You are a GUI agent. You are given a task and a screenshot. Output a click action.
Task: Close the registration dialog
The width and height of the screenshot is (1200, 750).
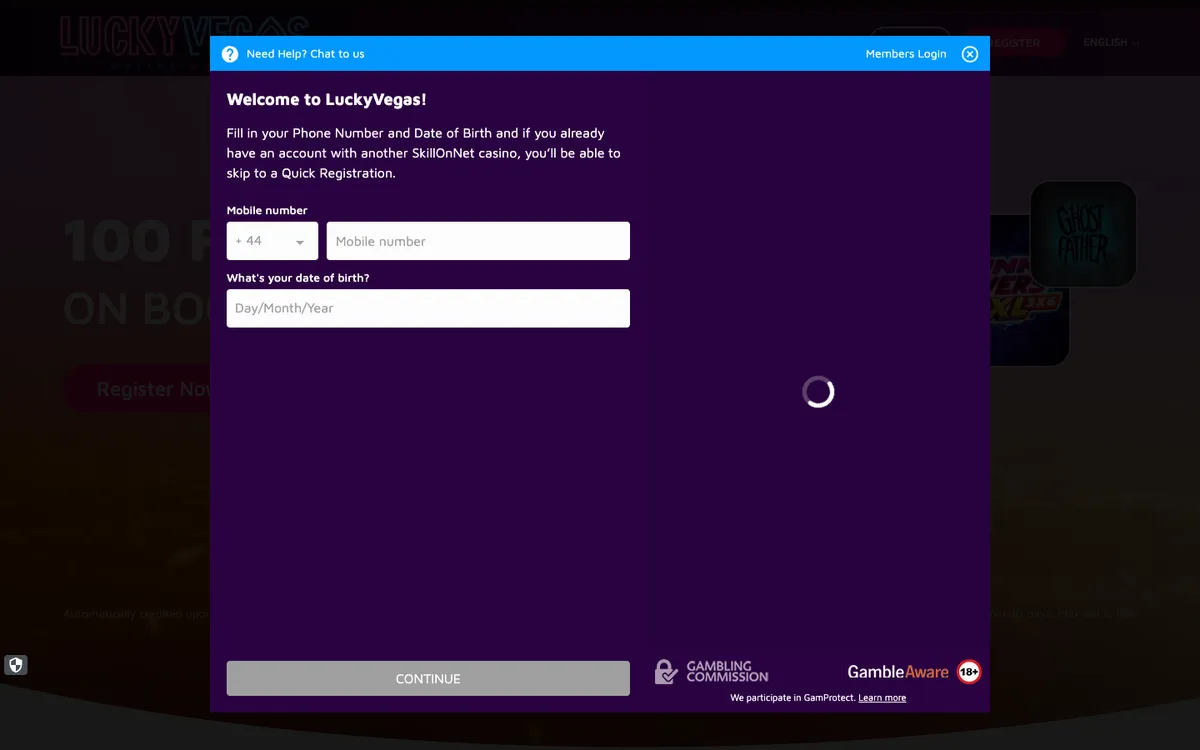[970, 54]
